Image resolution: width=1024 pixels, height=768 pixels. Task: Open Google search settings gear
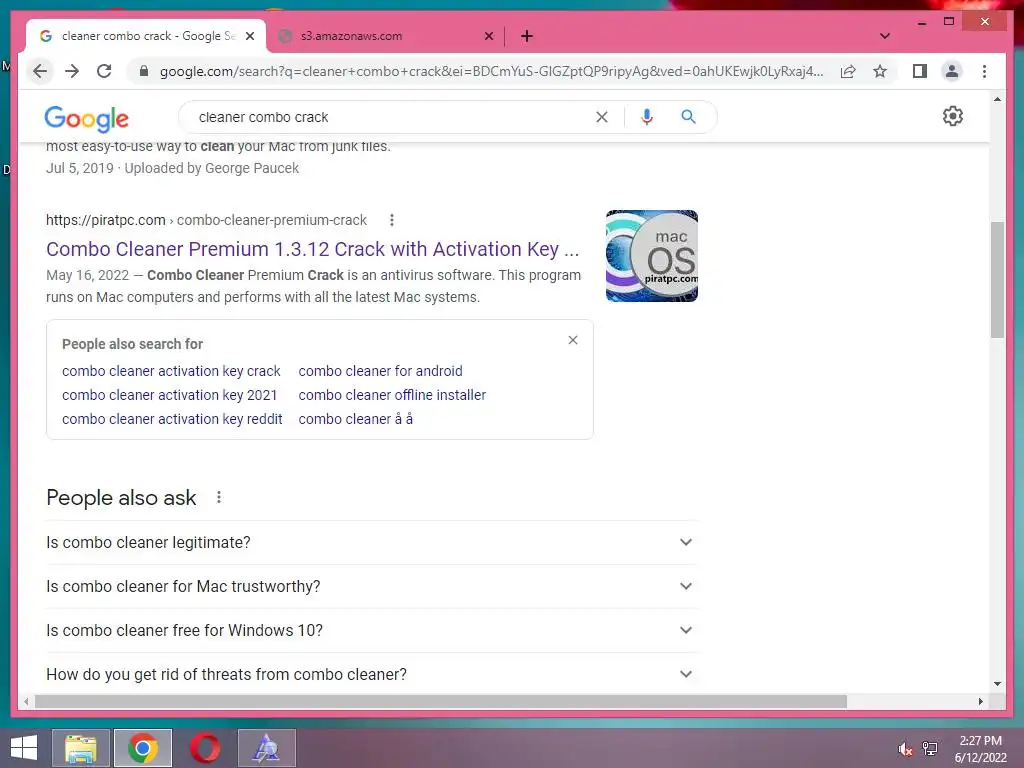pos(953,116)
